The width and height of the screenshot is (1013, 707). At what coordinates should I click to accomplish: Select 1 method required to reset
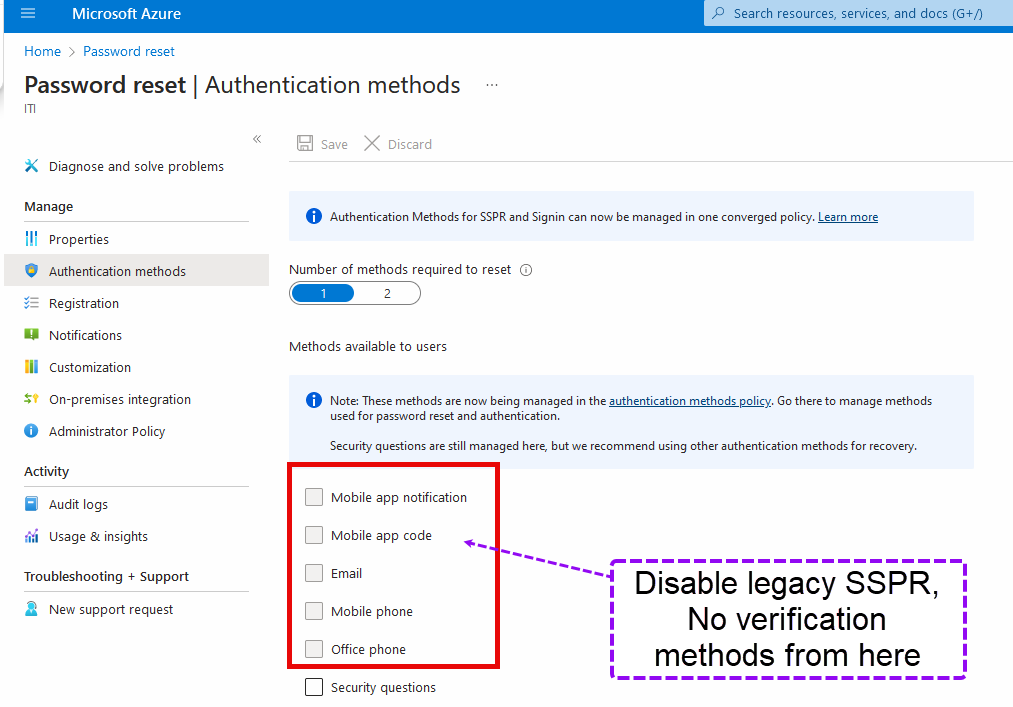323,293
